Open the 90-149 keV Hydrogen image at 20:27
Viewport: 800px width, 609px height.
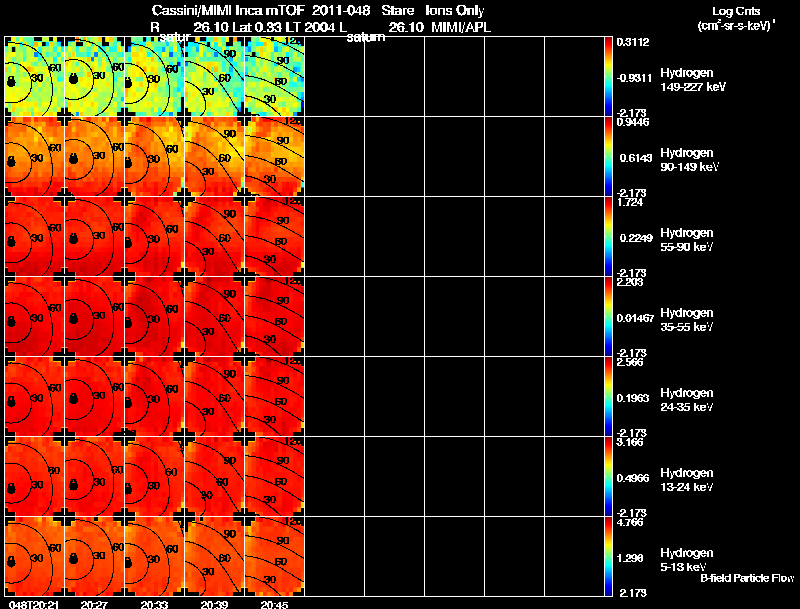coord(95,156)
